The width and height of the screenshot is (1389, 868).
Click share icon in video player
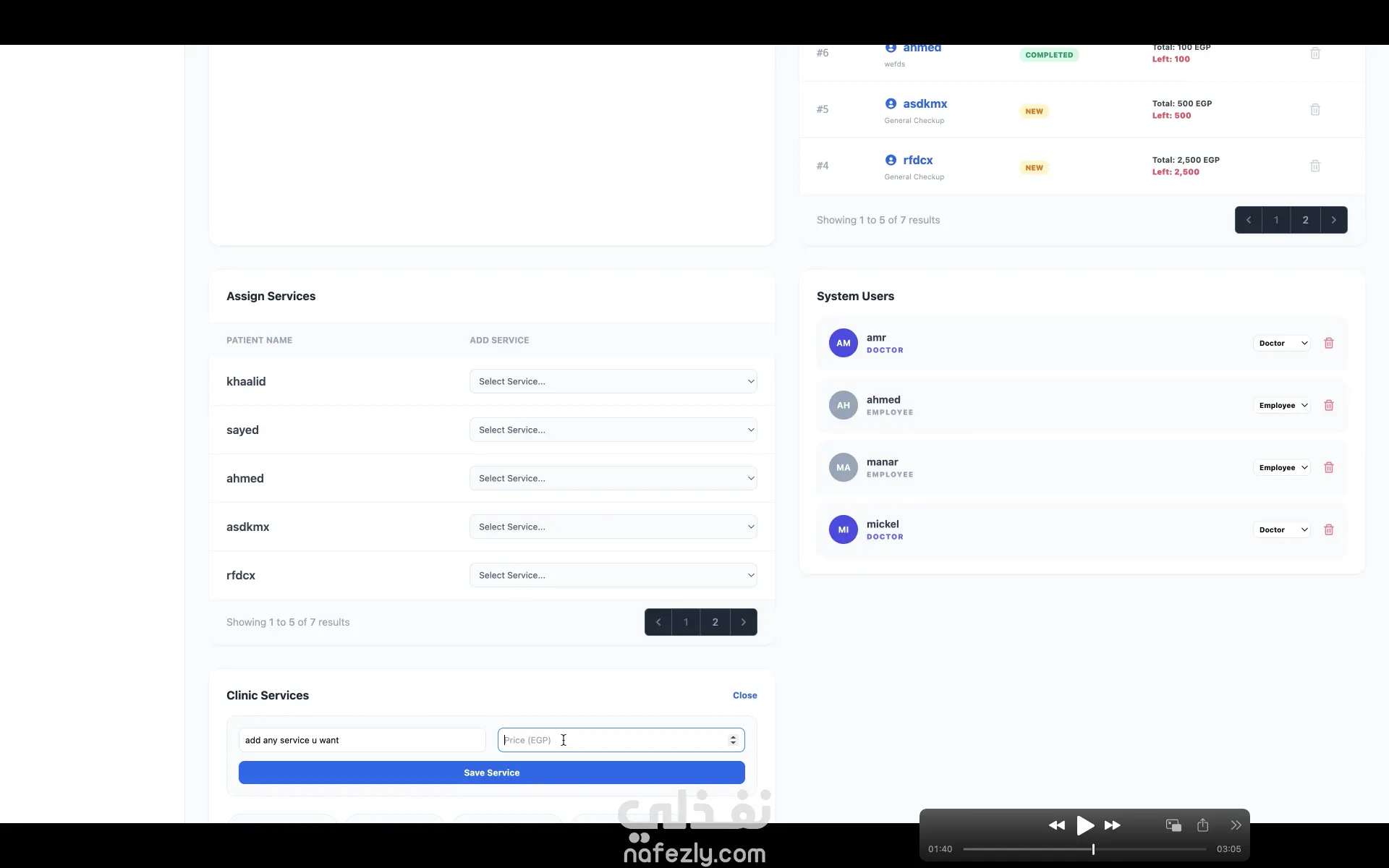[1202, 825]
